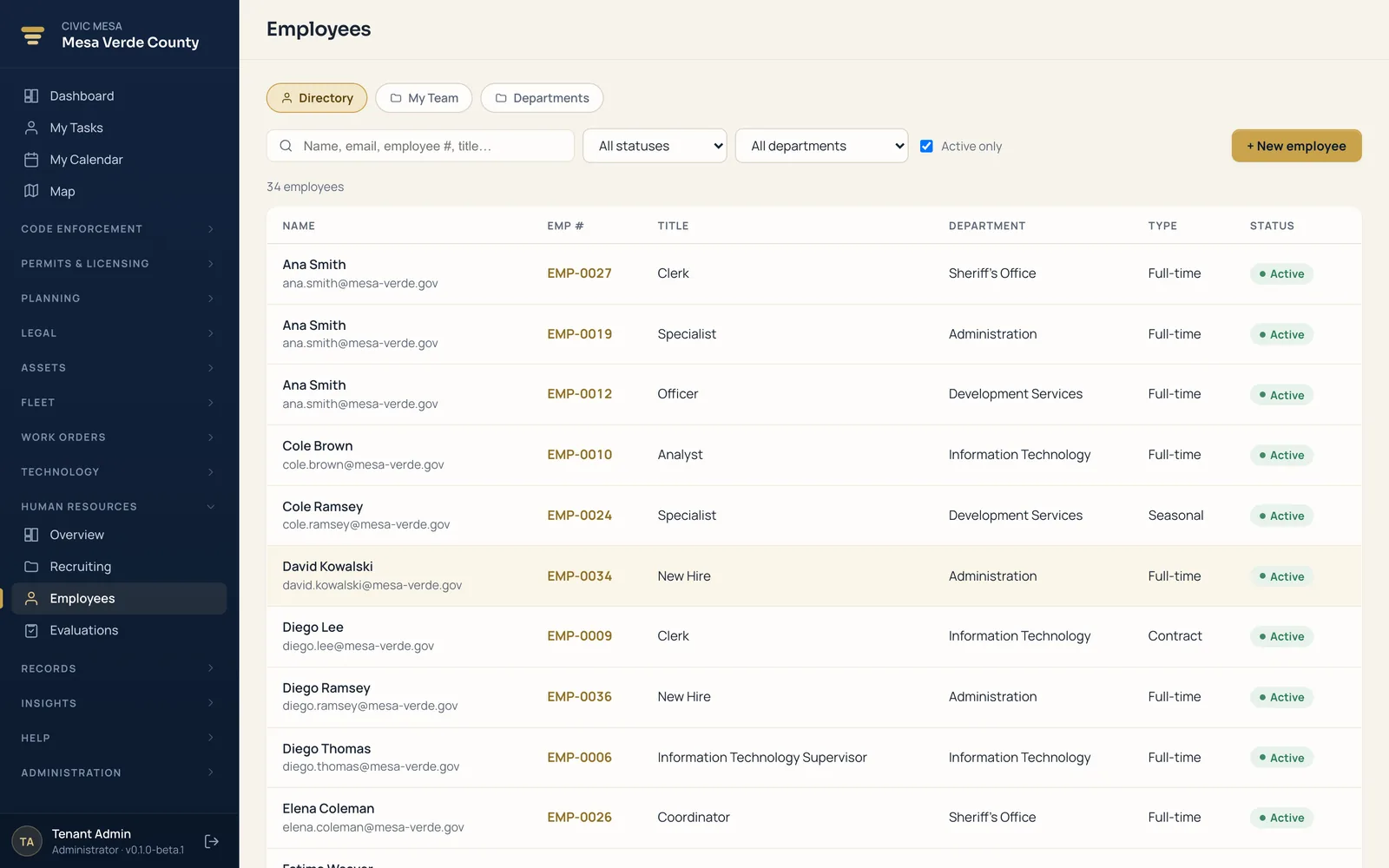Click Diego Ramsey's name
The width and height of the screenshot is (1389, 868).
tap(326, 688)
